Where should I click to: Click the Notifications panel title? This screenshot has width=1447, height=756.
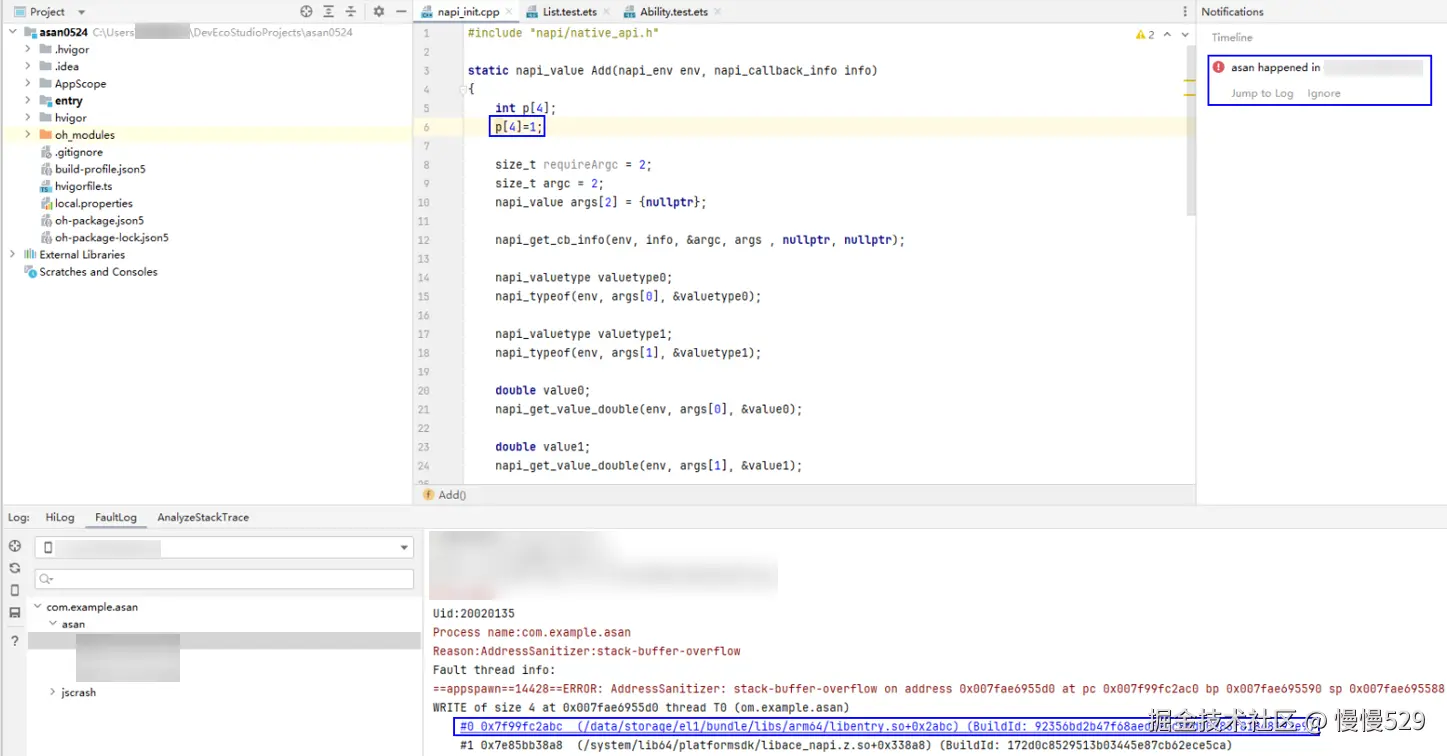[x=1232, y=12]
